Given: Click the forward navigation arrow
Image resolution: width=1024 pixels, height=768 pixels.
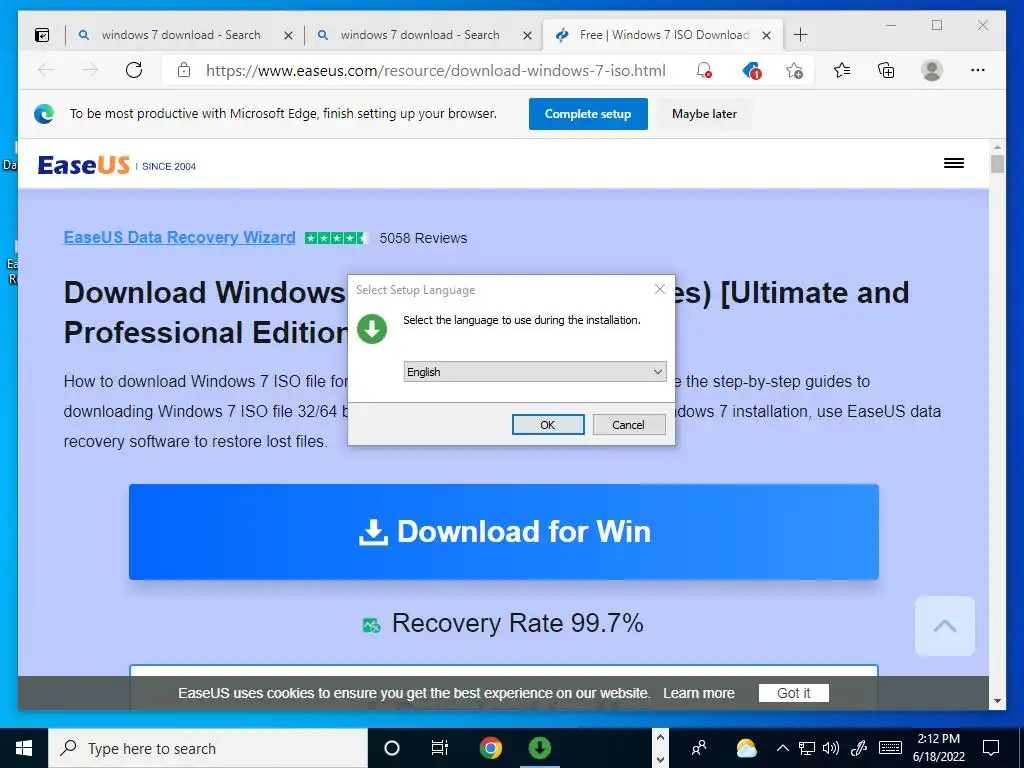Looking at the screenshot, I should 90,70.
